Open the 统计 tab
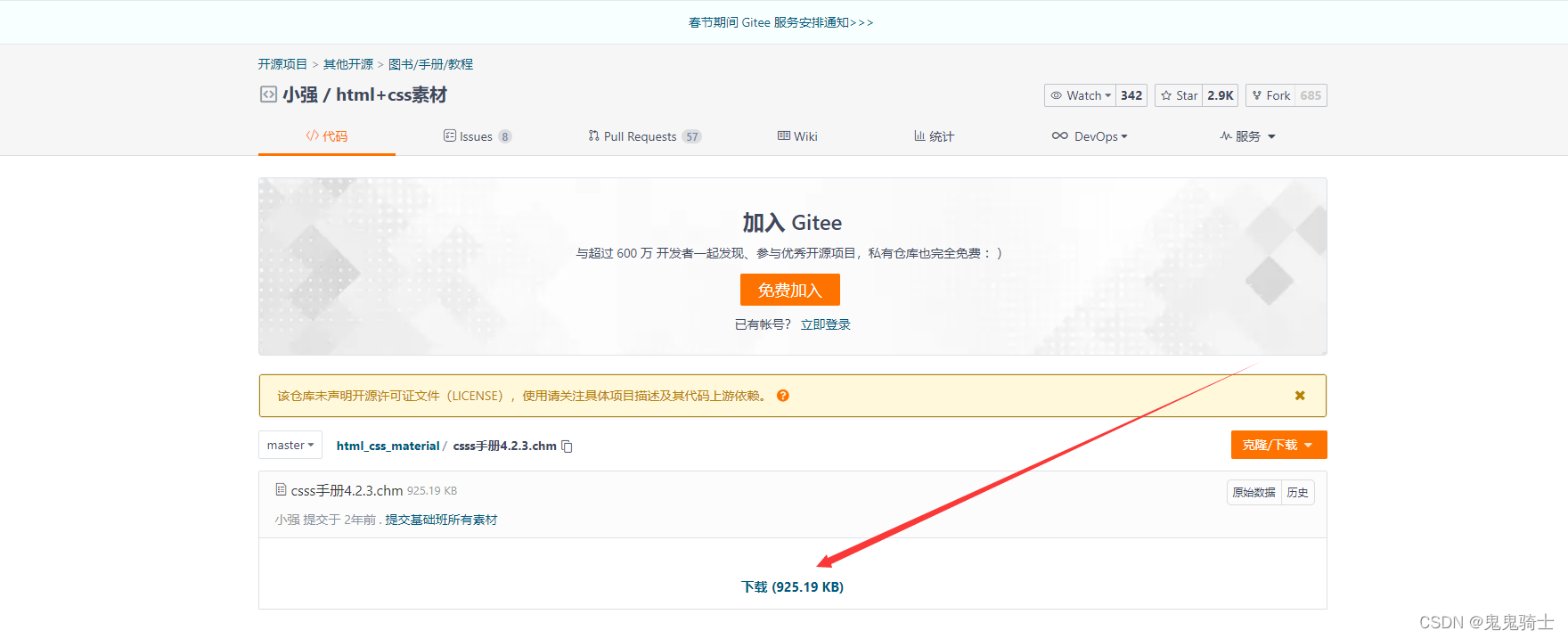 [x=934, y=136]
